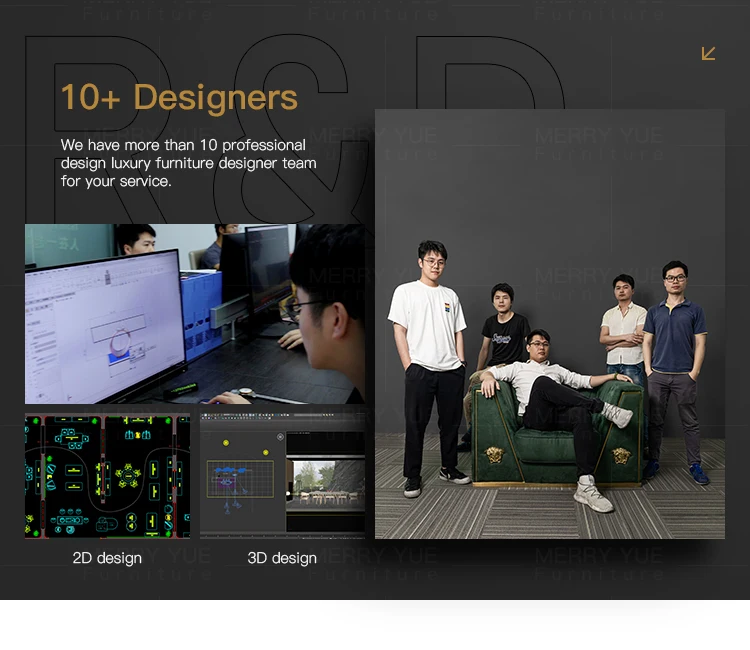Click the "10+ Designers" heading
This screenshot has height=650, width=750.
[179, 98]
